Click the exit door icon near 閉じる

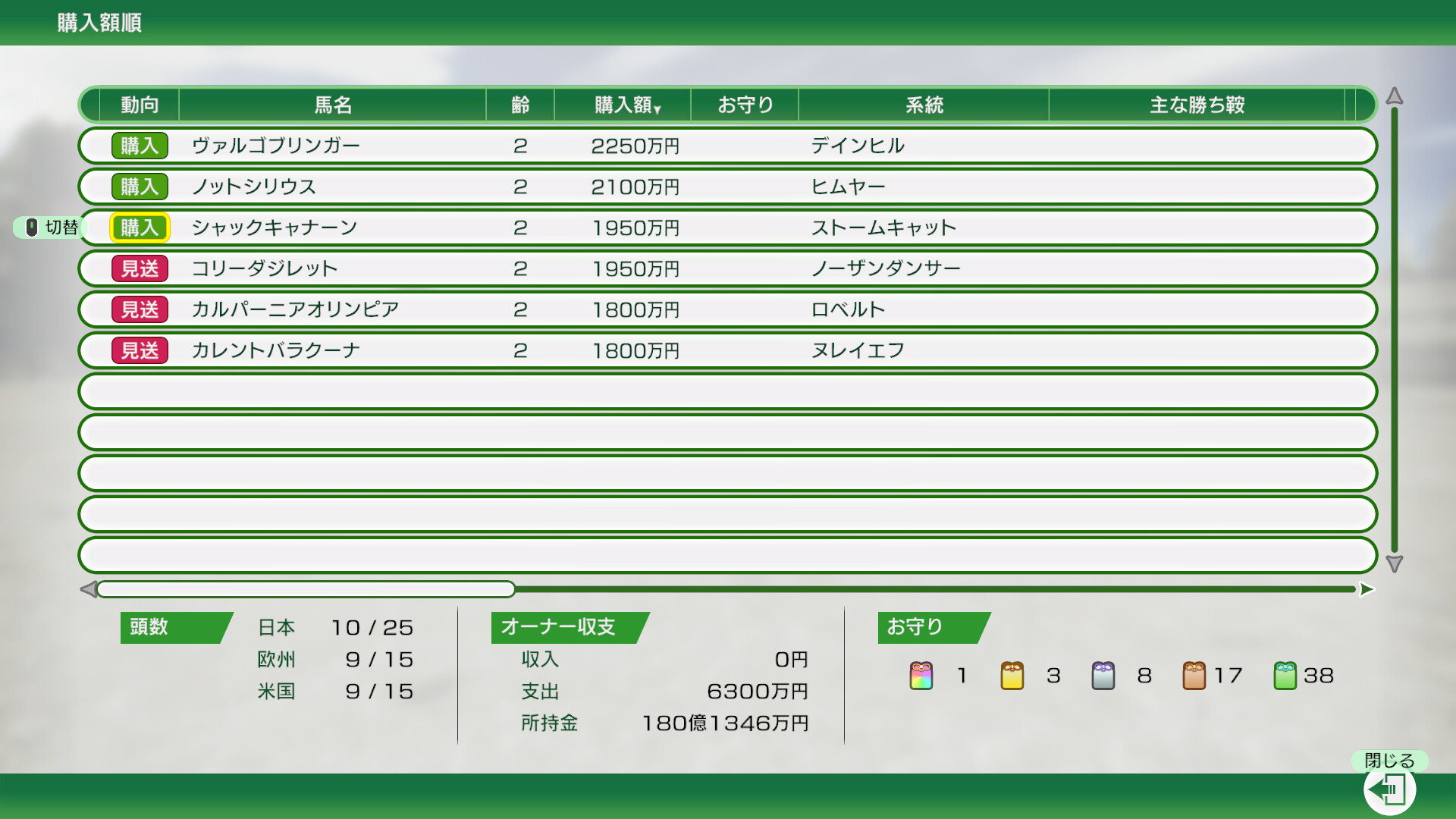(x=1390, y=789)
